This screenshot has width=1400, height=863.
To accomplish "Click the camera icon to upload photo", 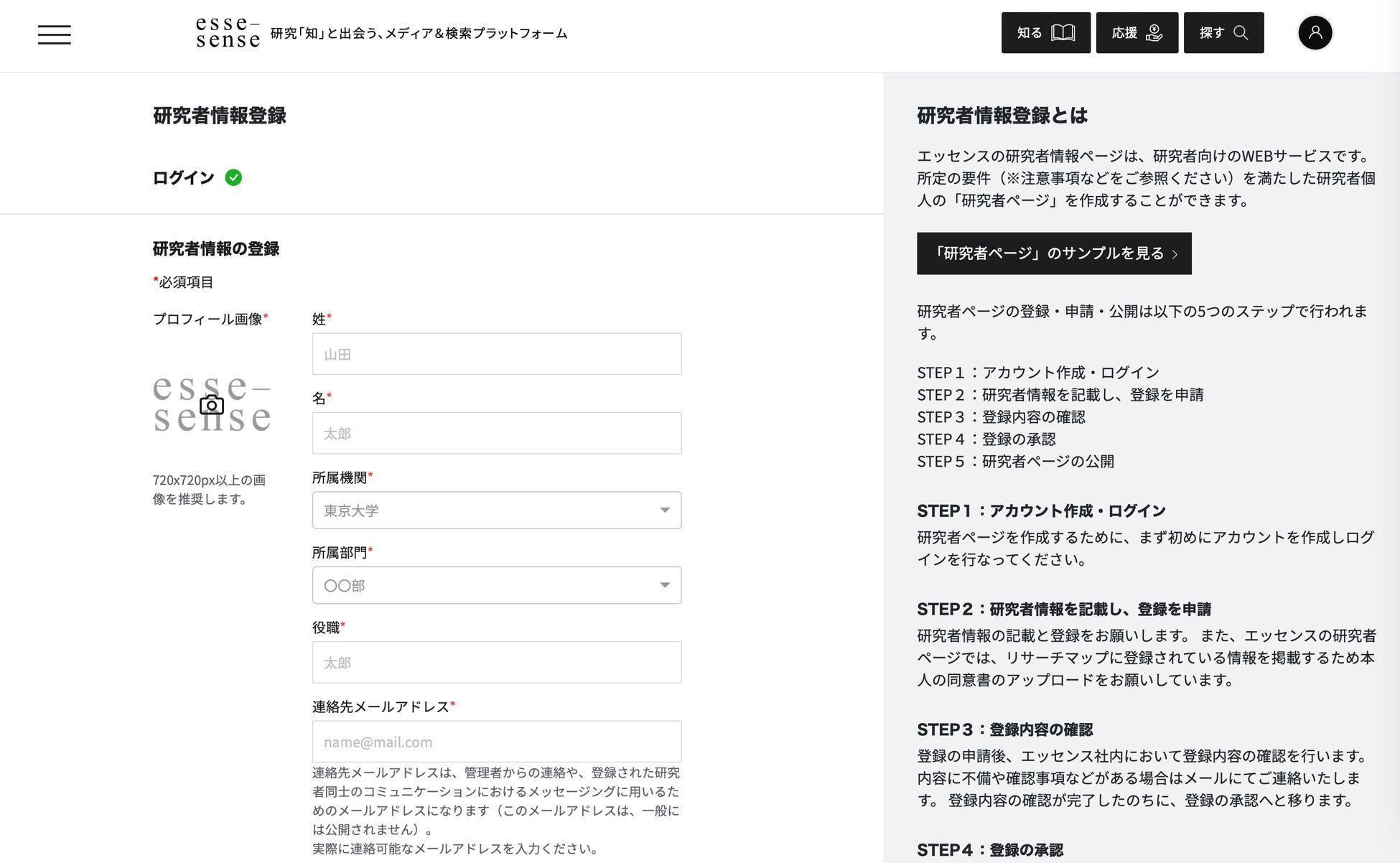I will (x=212, y=405).
